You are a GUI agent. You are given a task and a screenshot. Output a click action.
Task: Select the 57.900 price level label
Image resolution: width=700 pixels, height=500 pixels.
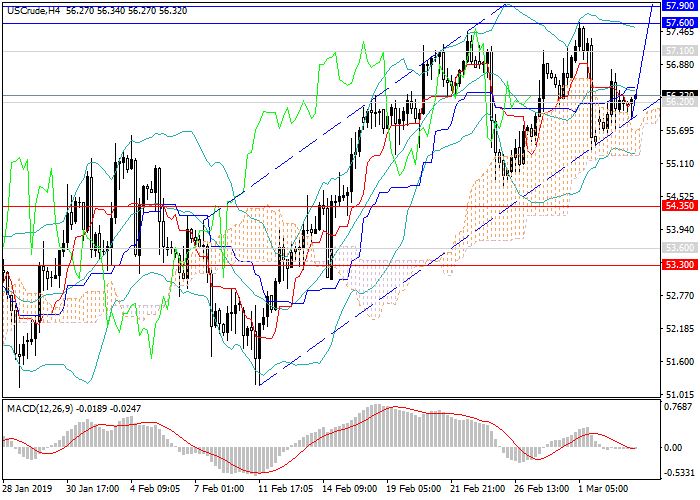pos(680,5)
